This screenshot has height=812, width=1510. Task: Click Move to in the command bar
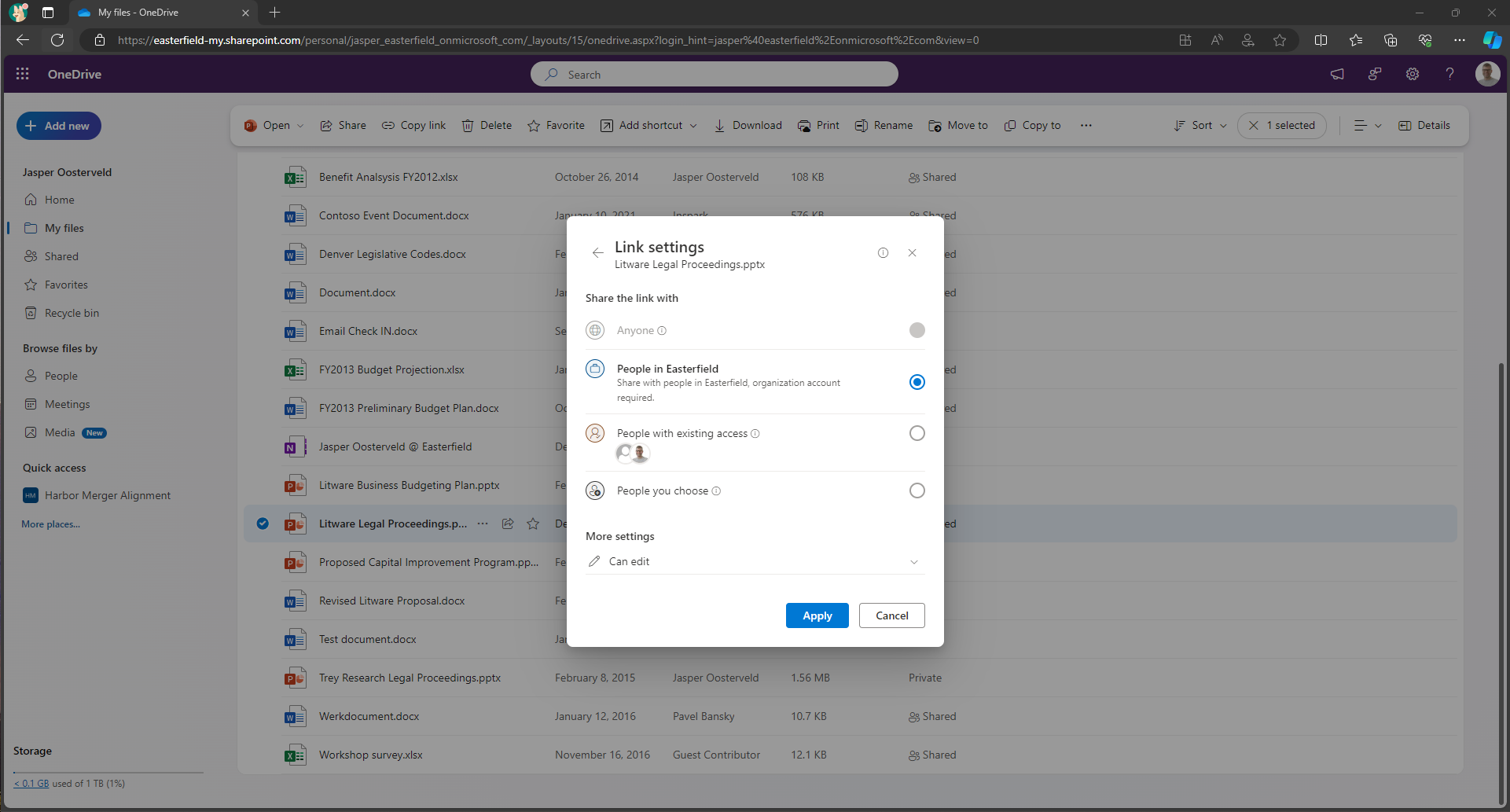tap(958, 125)
